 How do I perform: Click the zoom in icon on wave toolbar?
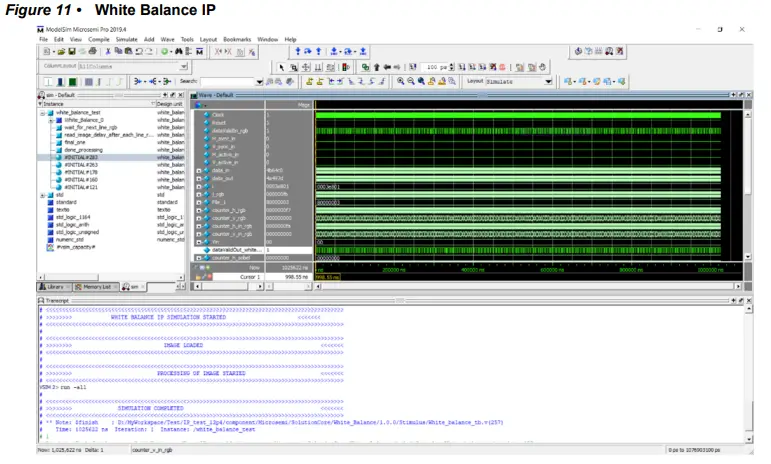[x=400, y=81]
